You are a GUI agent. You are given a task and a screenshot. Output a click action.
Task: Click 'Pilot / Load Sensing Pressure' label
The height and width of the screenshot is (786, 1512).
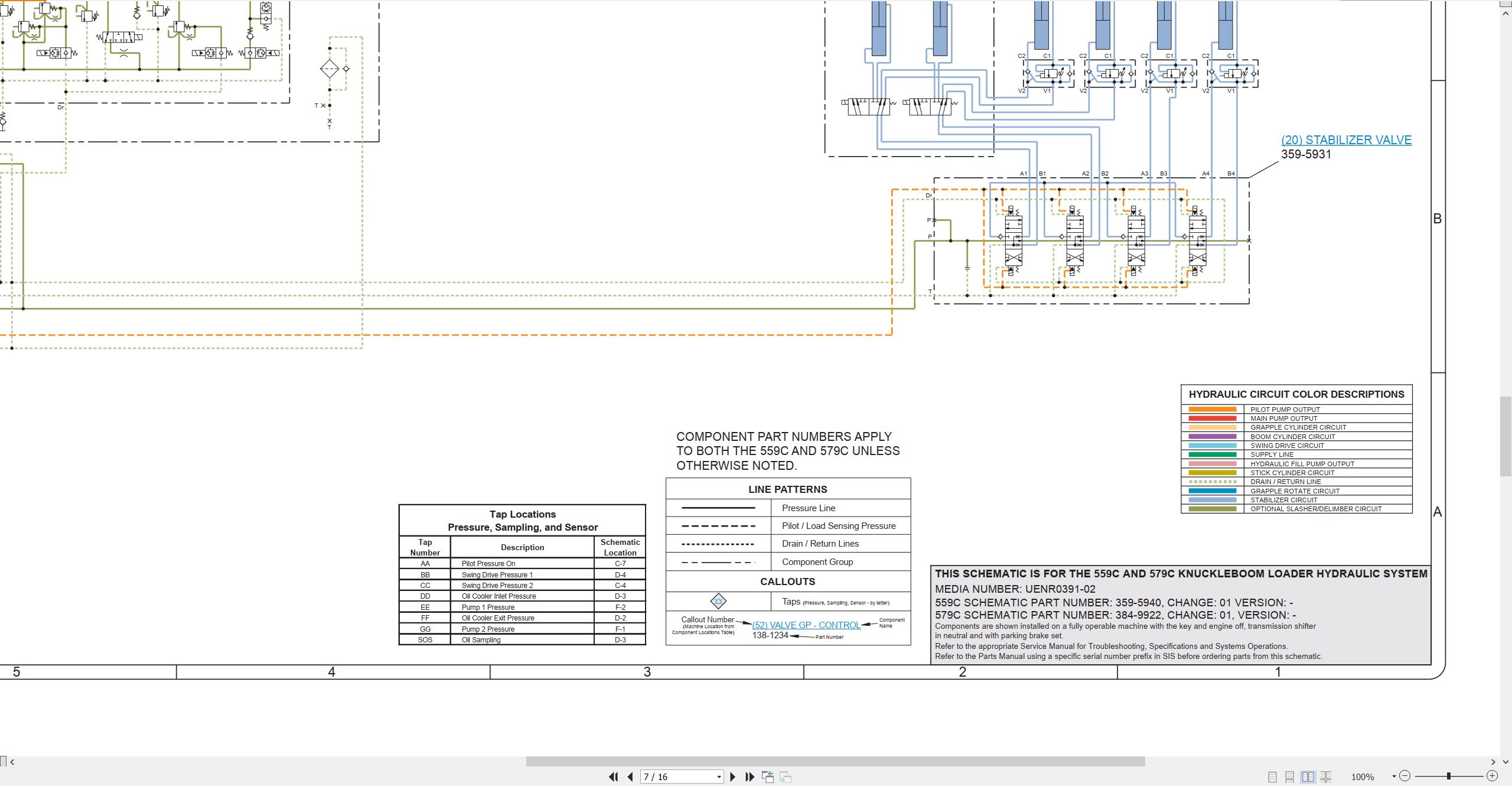pos(839,525)
